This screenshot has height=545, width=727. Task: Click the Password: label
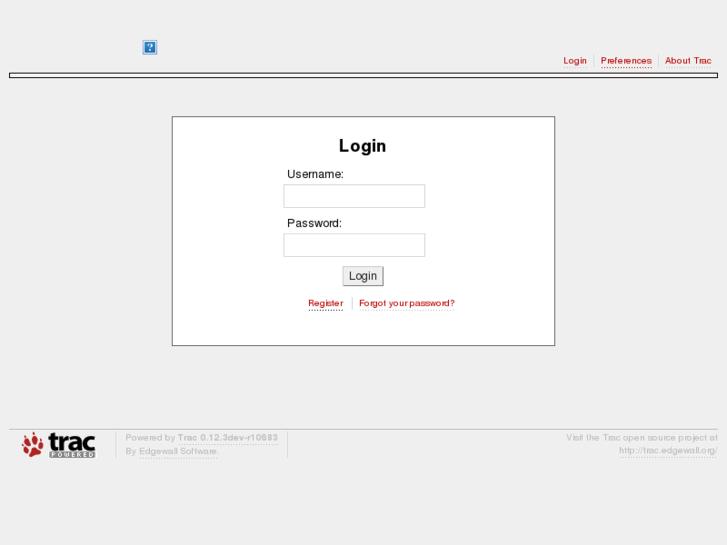314,224
